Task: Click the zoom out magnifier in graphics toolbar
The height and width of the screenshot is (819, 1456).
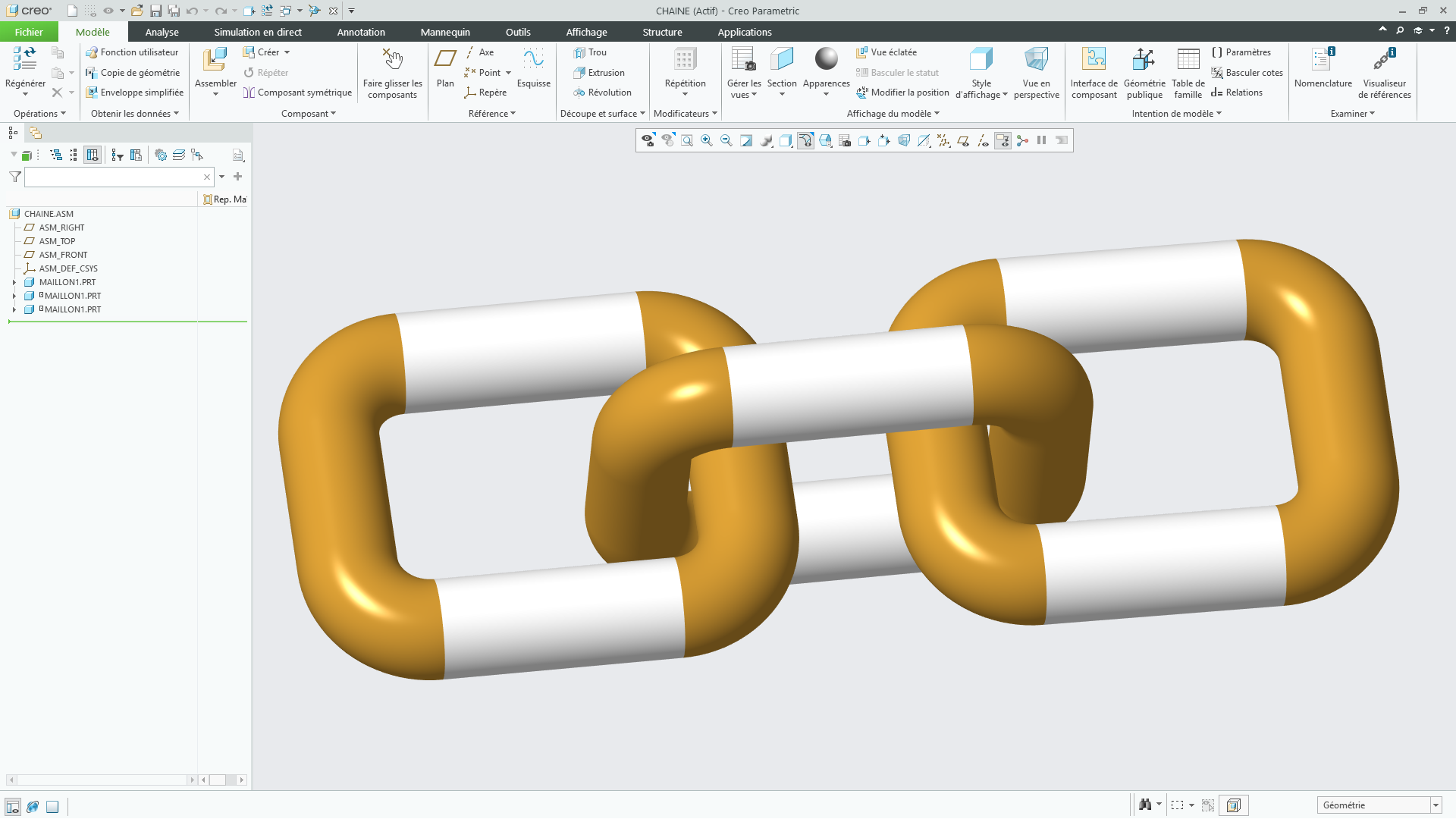Action: point(726,140)
